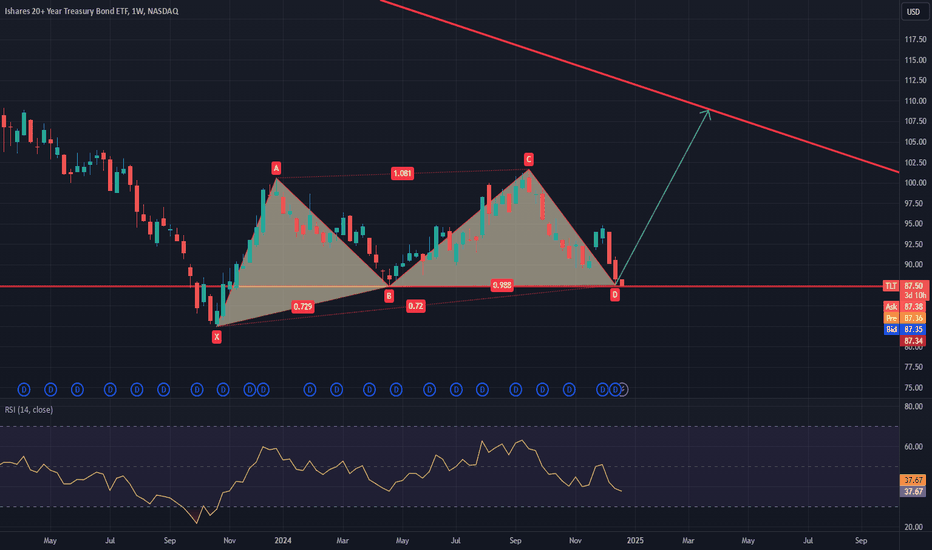Select the green projection arrow

coord(663,196)
